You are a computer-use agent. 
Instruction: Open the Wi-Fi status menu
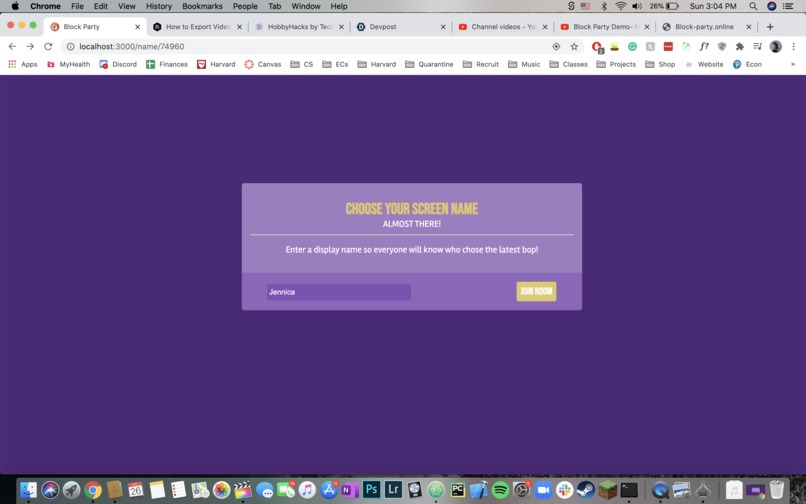pyautogui.click(x=621, y=6)
